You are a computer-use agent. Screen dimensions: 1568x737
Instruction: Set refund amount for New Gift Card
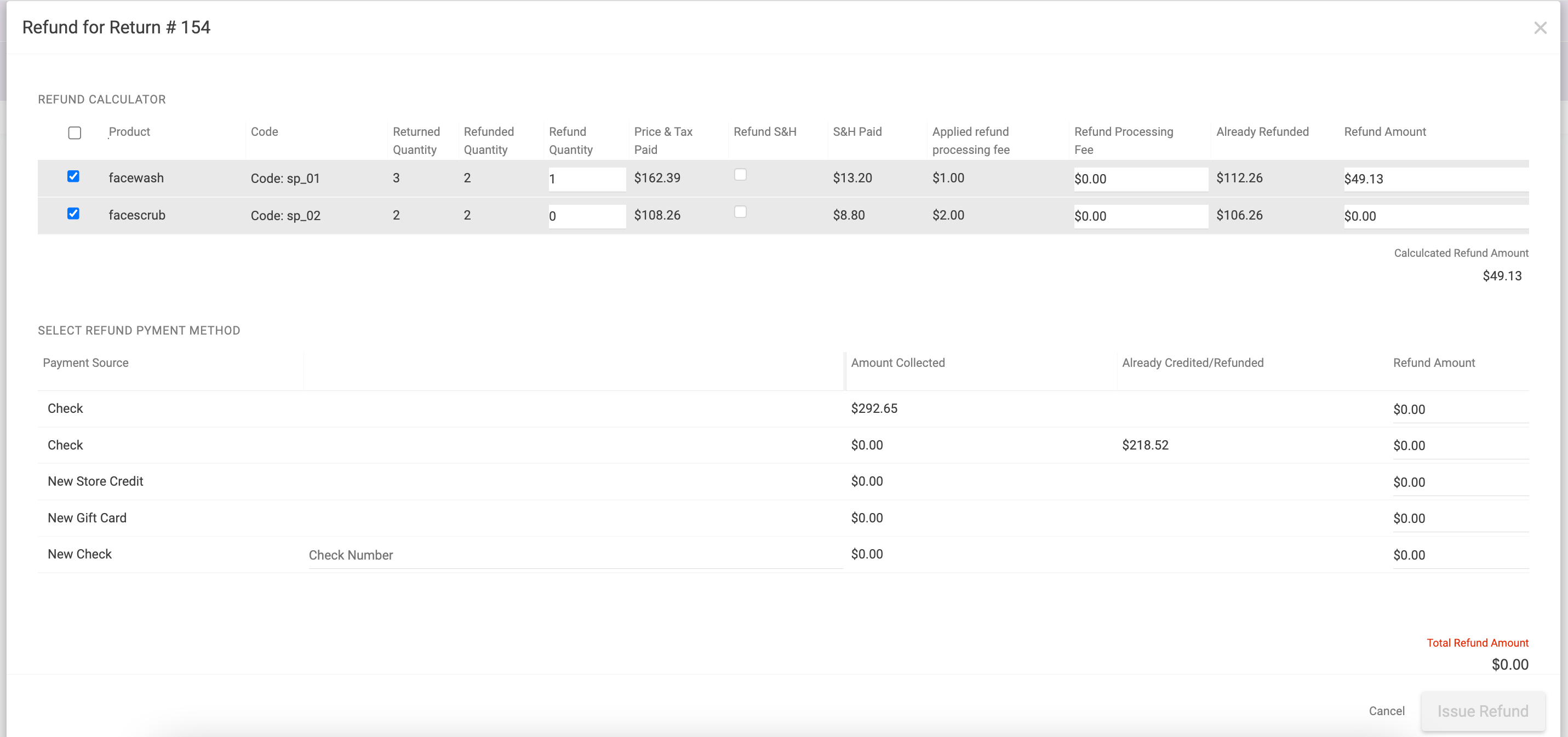[1461, 518]
